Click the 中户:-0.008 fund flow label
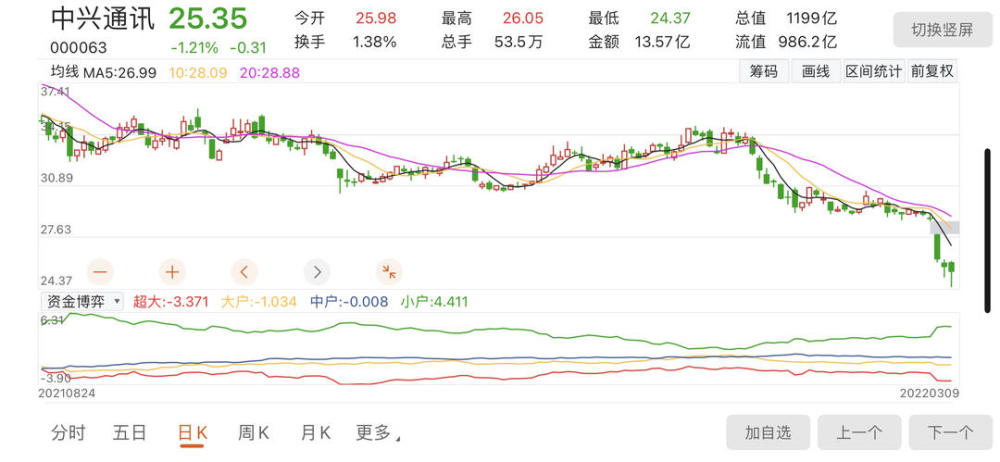The height and width of the screenshot is (462, 1000). click(349, 301)
